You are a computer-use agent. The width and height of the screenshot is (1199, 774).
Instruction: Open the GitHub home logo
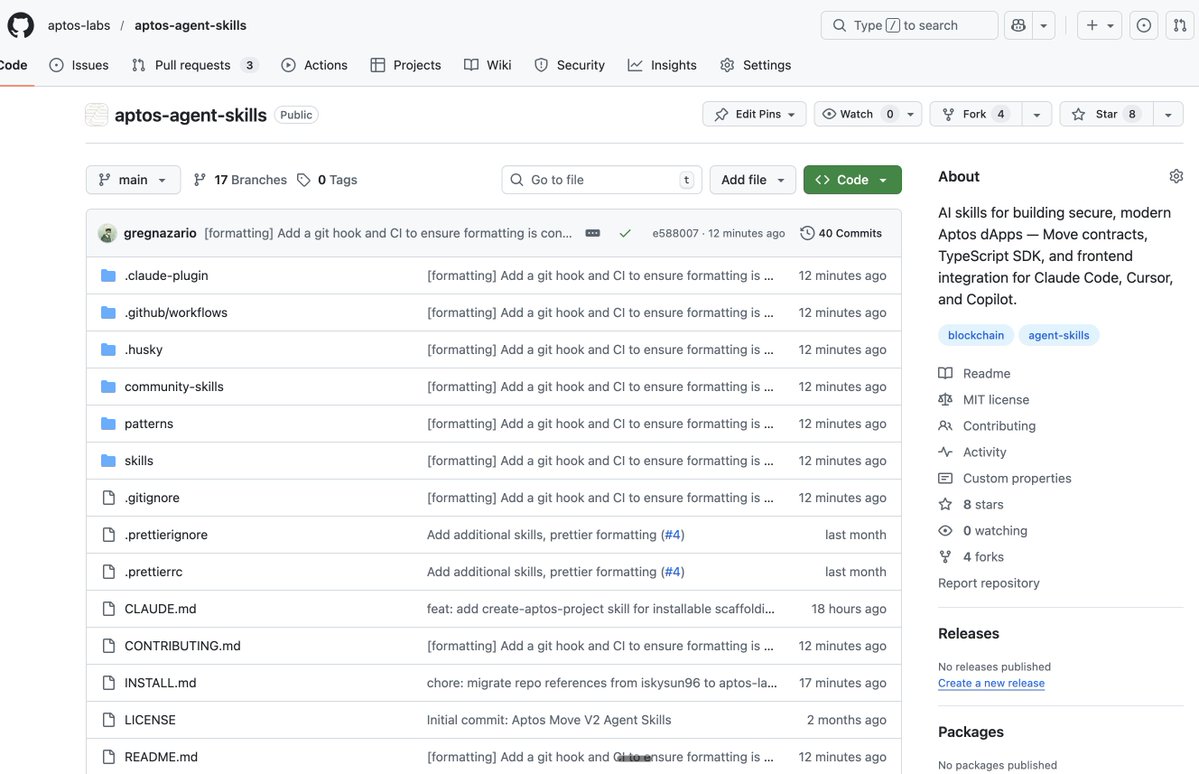coord(21,25)
